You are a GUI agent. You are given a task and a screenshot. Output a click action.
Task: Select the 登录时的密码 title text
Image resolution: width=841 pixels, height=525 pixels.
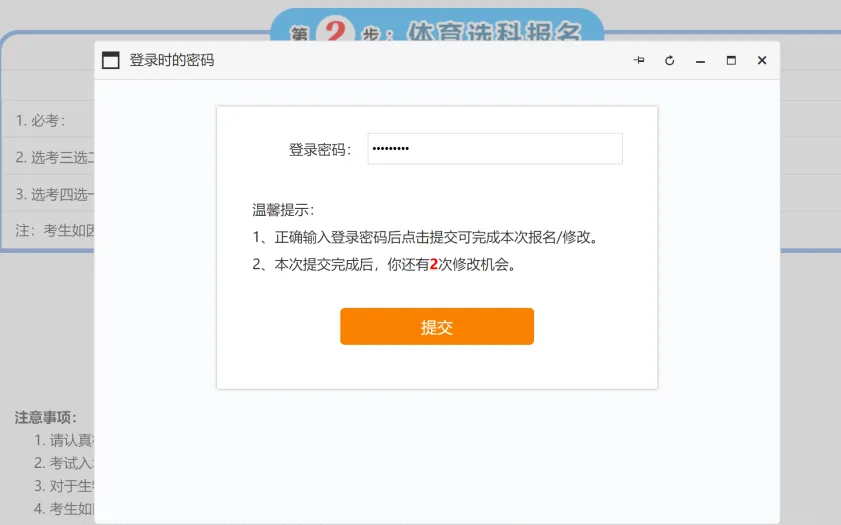pyautogui.click(x=172, y=60)
